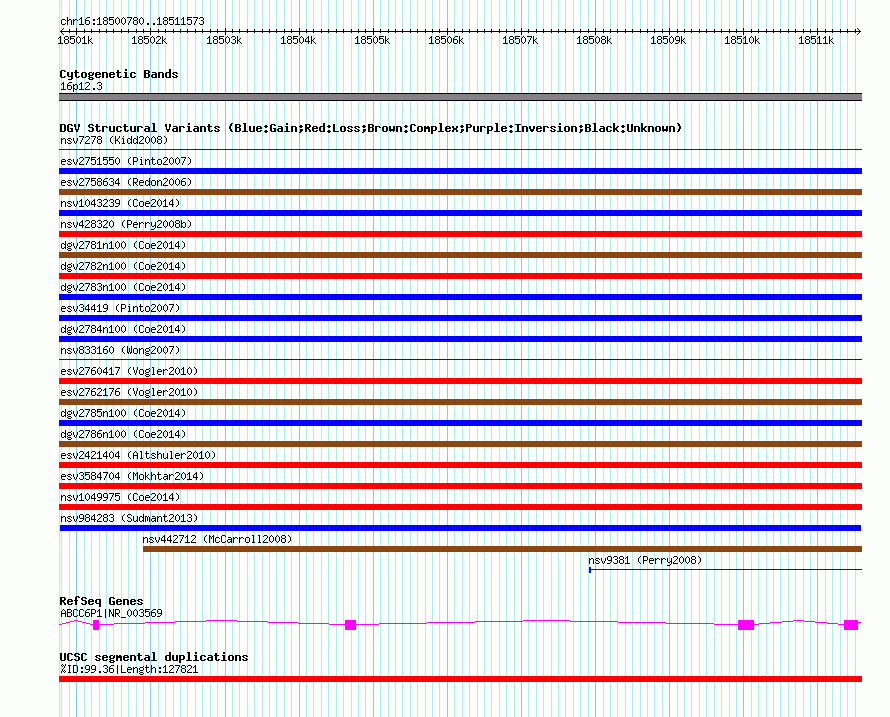Open nsv9381 (Perry2008) variant
The image size is (890, 717).
[x=645, y=560]
